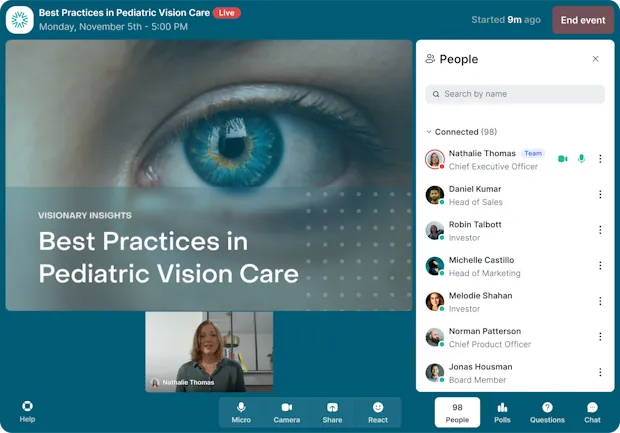Click the small avatar on the video name label

pos(155,382)
